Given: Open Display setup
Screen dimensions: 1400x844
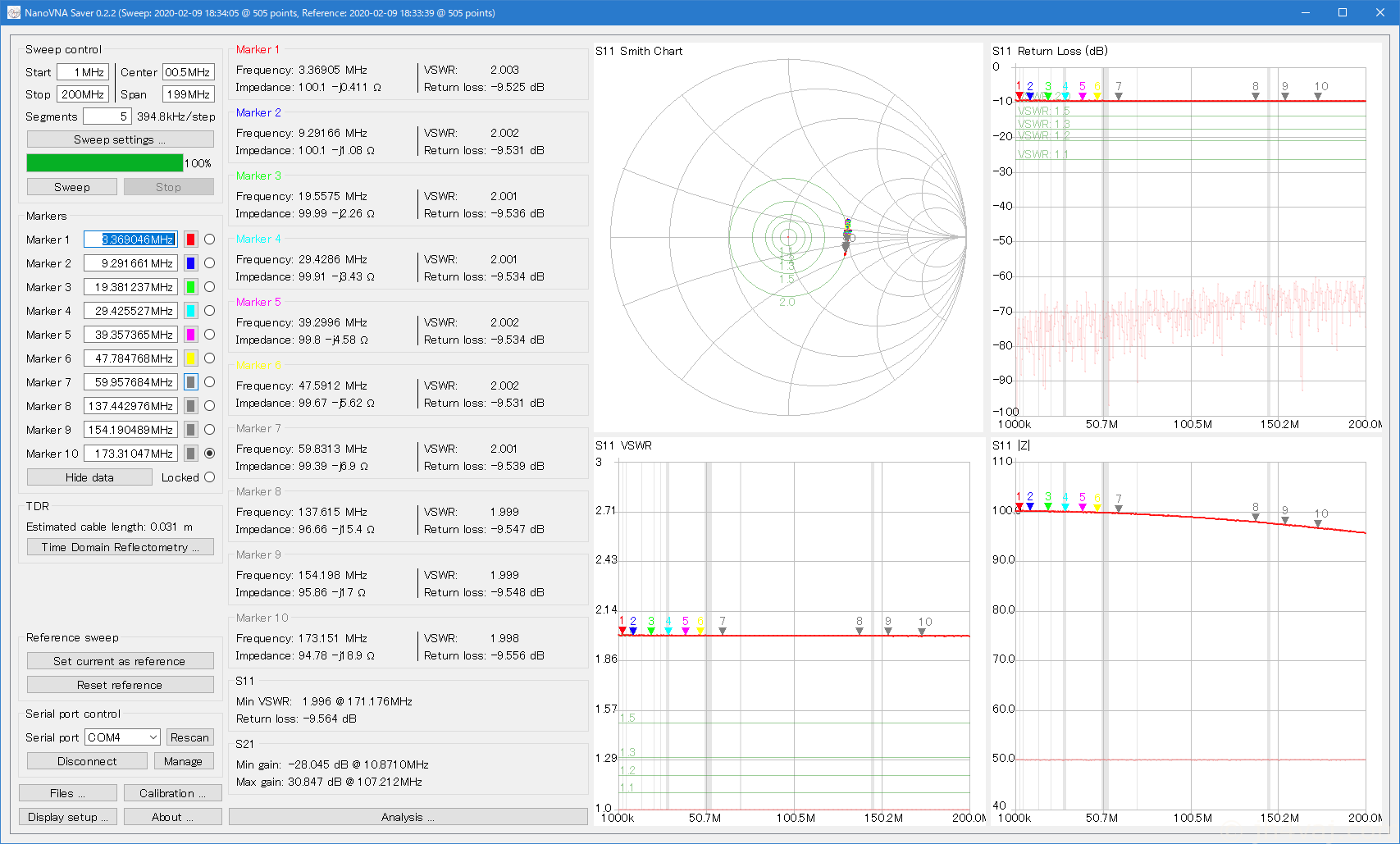Looking at the screenshot, I should coord(68,817).
